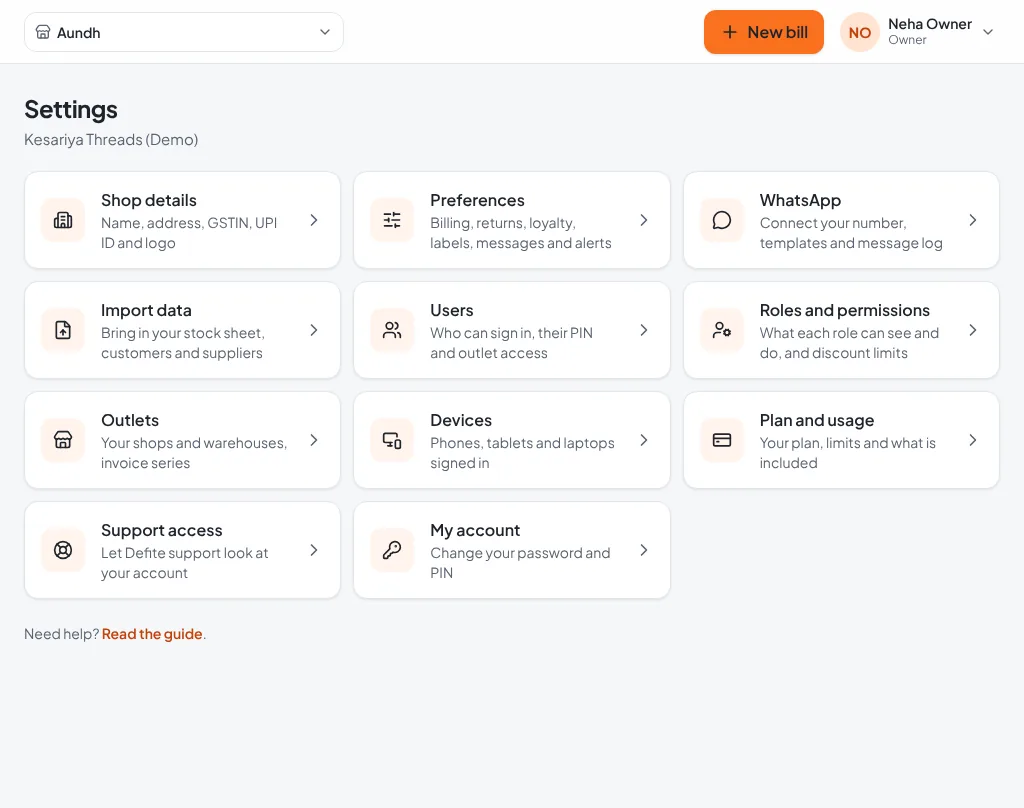Click 'Billing, returns, loyalty, labels, messages and alerts'
The image size is (1024, 808).
click(520, 233)
